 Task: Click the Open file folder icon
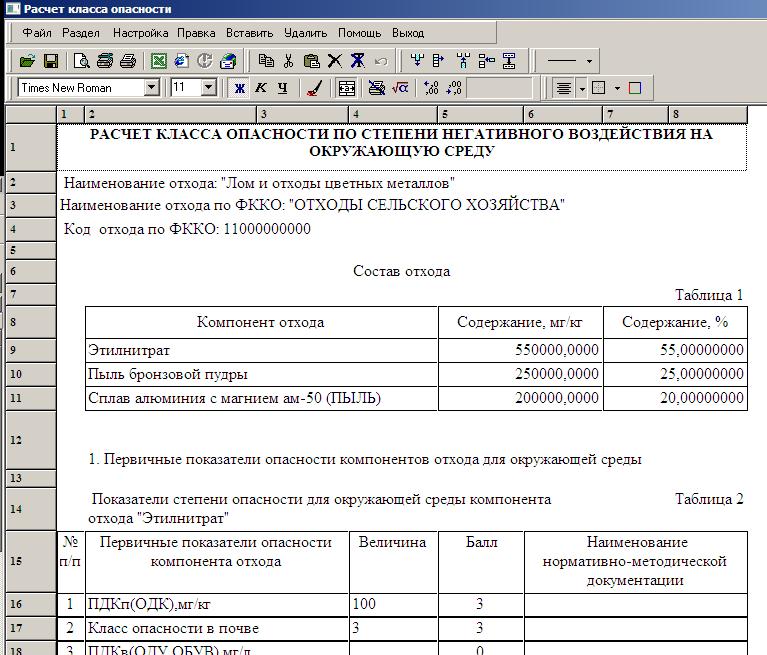pos(27,61)
